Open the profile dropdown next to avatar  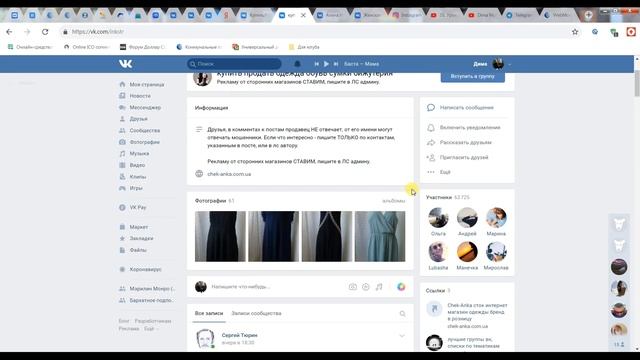(x=509, y=64)
